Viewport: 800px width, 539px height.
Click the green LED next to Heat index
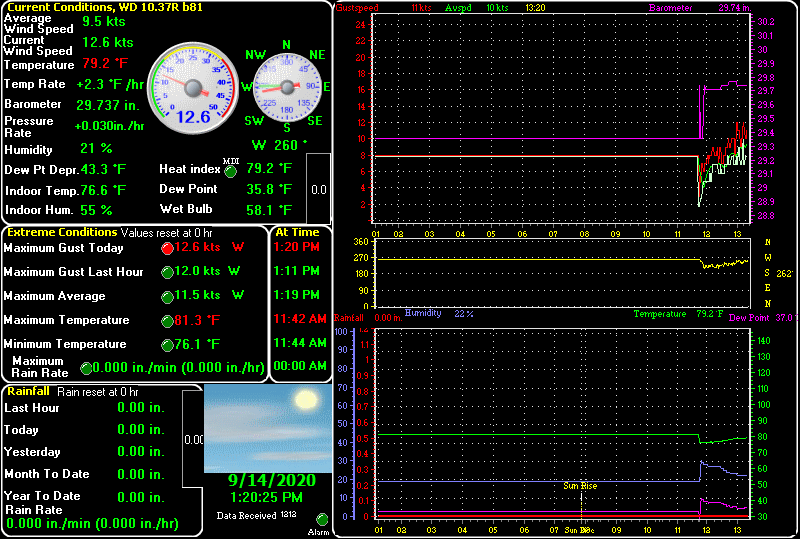click(231, 172)
